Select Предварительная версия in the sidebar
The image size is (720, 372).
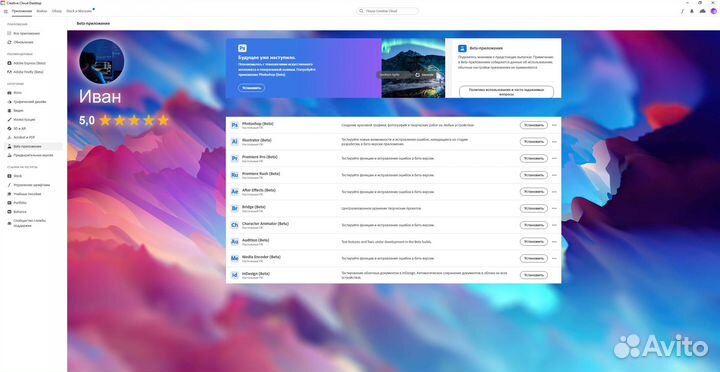[34, 155]
